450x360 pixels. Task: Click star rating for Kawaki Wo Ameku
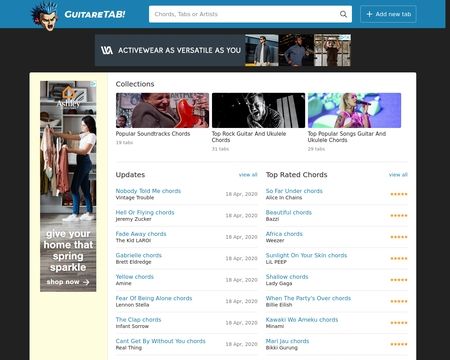click(399, 323)
